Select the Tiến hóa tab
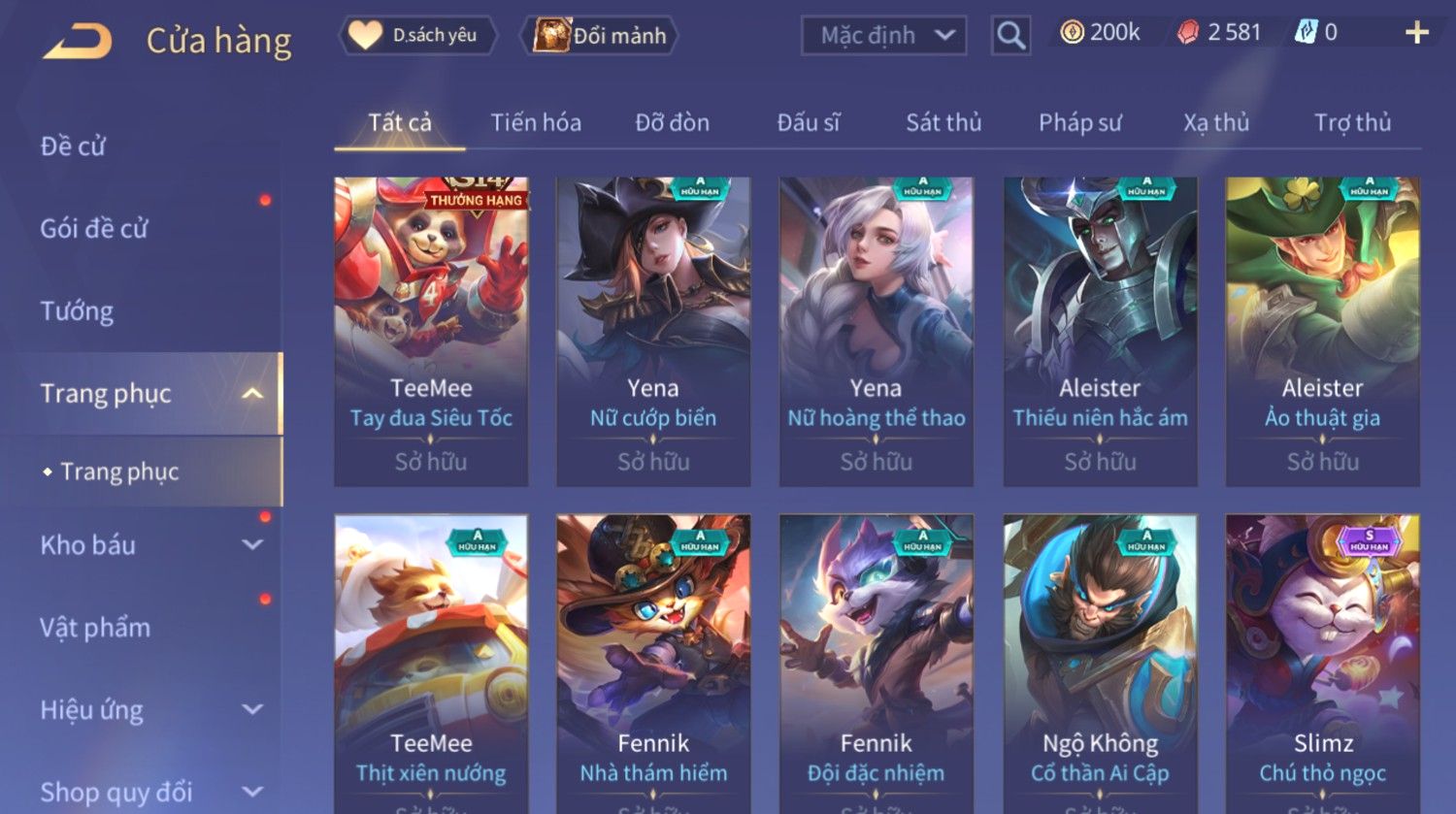The image size is (1456, 814). click(x=536, y=122)
